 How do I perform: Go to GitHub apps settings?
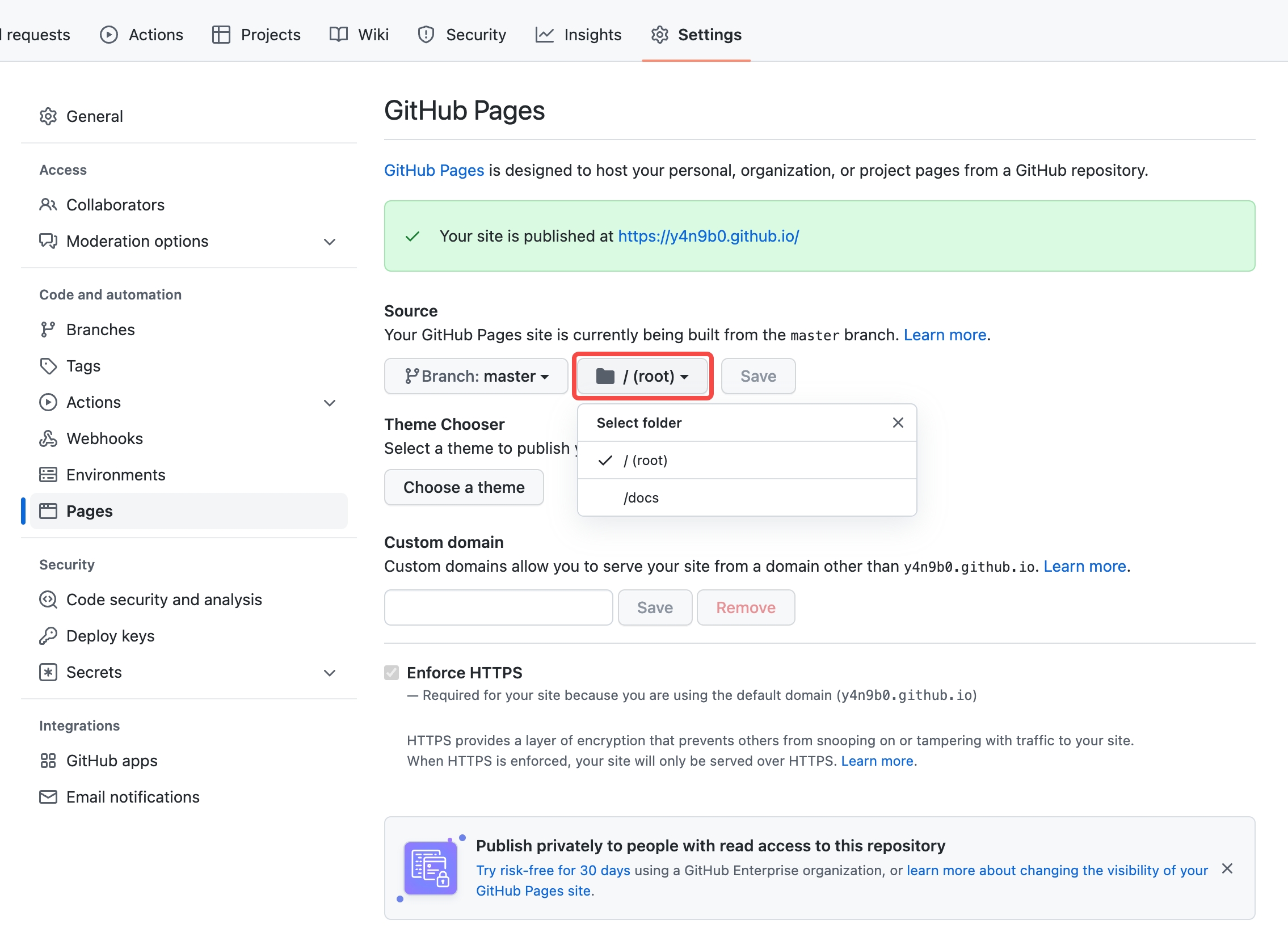[188, 761]
